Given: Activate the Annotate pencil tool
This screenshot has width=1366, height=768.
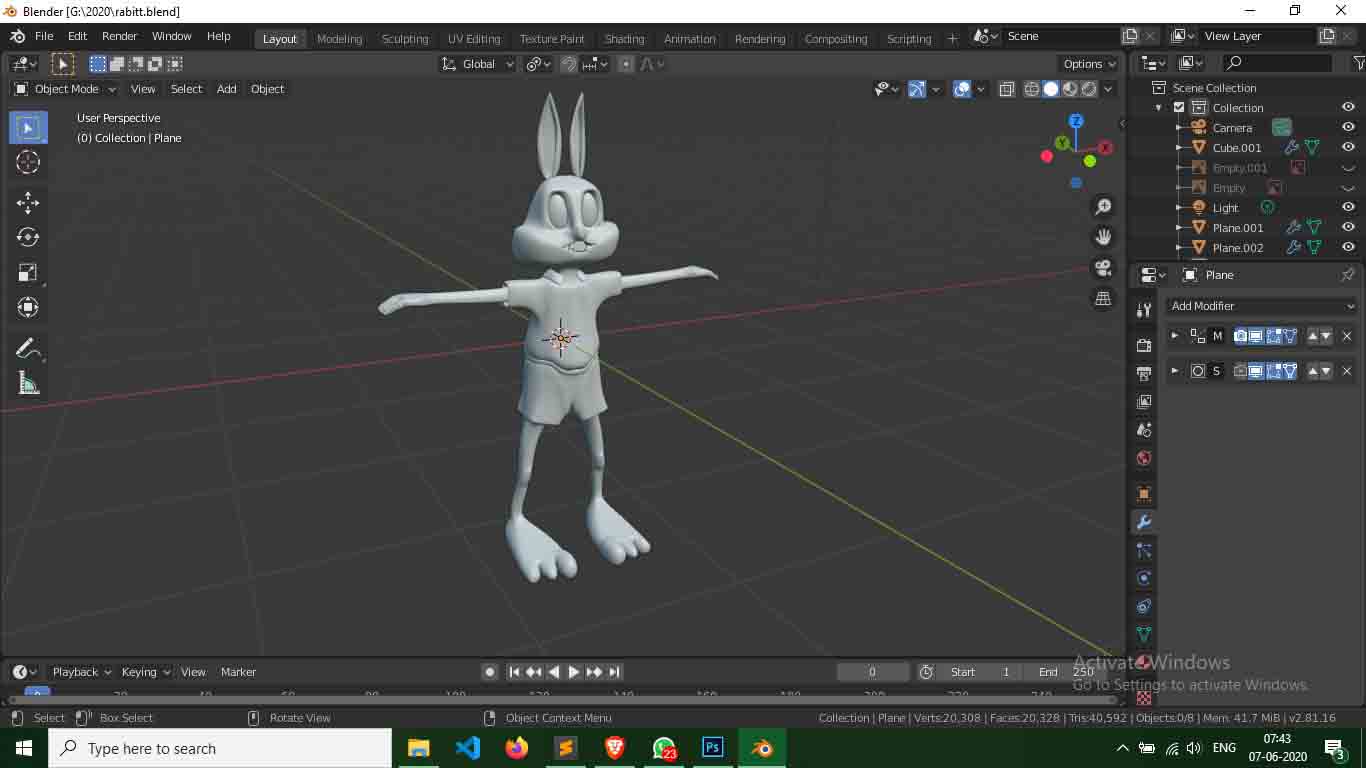Looking at the screenshot, I should click(x=28, y=347).
